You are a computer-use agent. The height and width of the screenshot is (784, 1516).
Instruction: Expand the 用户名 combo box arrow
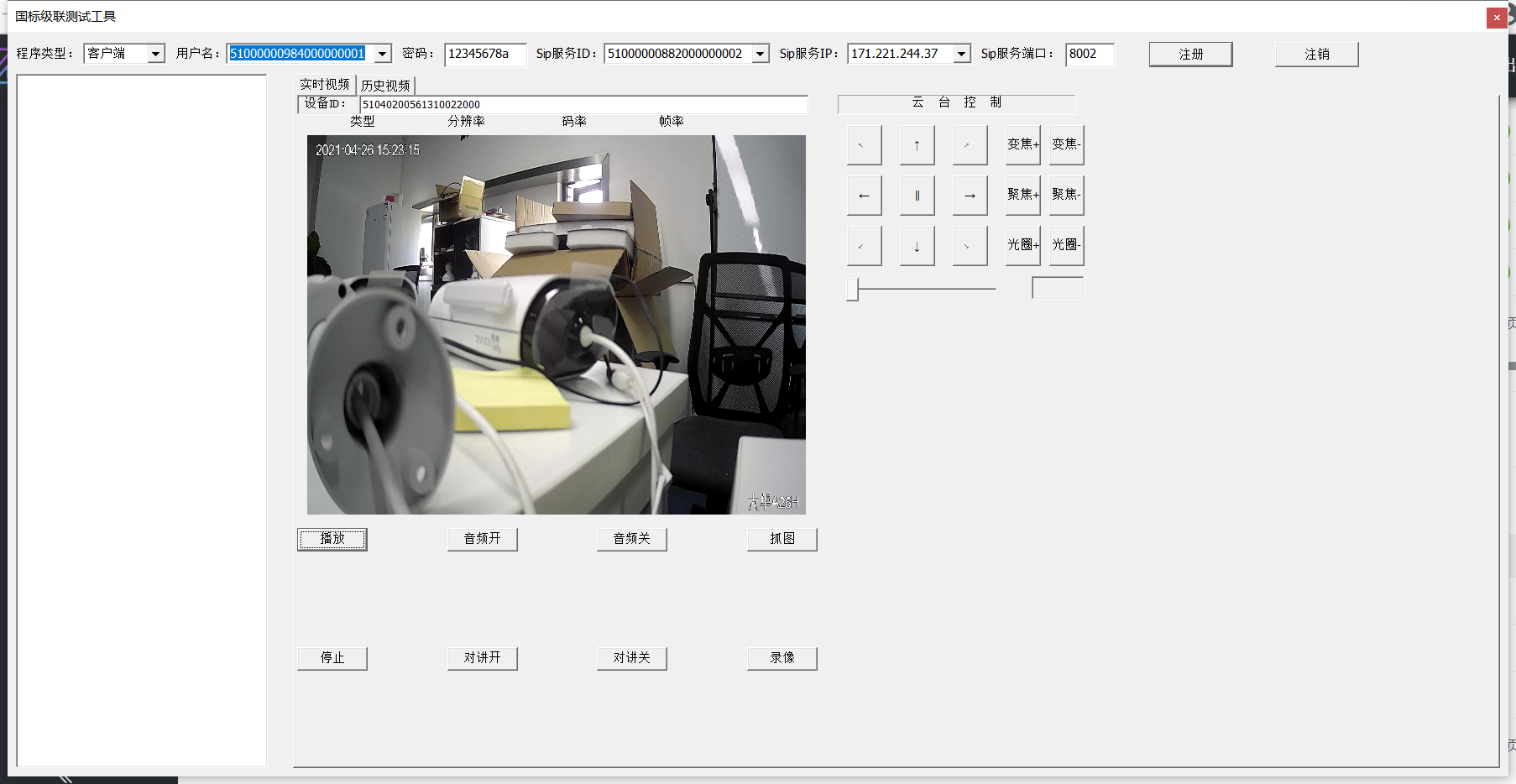tap(383, 54)
